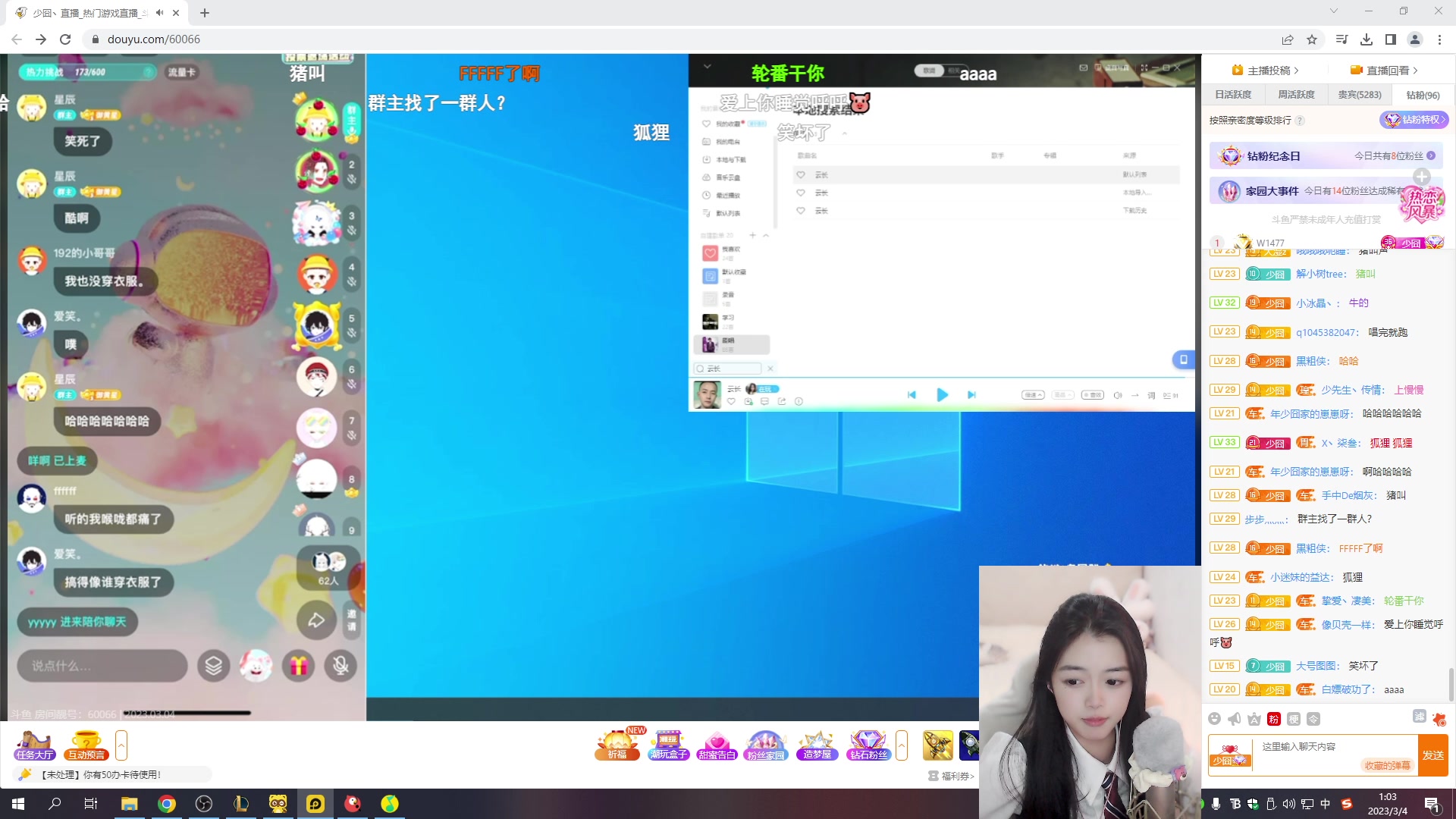Viewport: 1456px width, 819px height.
Task: Open the 祈福 blessing activity icon
Action: [617, 745]
